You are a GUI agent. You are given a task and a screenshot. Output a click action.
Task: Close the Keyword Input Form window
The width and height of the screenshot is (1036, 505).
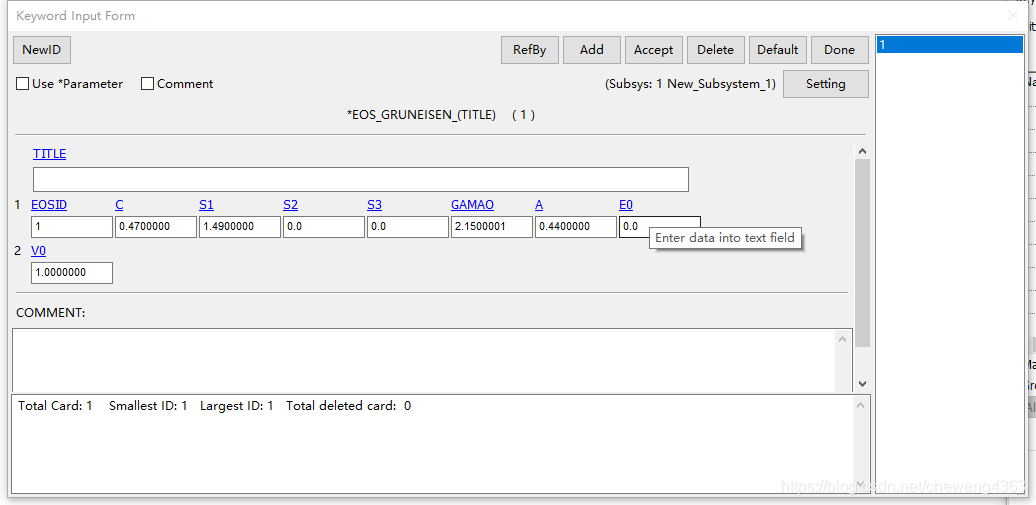pyautogui.click(x=1012, y=15)
